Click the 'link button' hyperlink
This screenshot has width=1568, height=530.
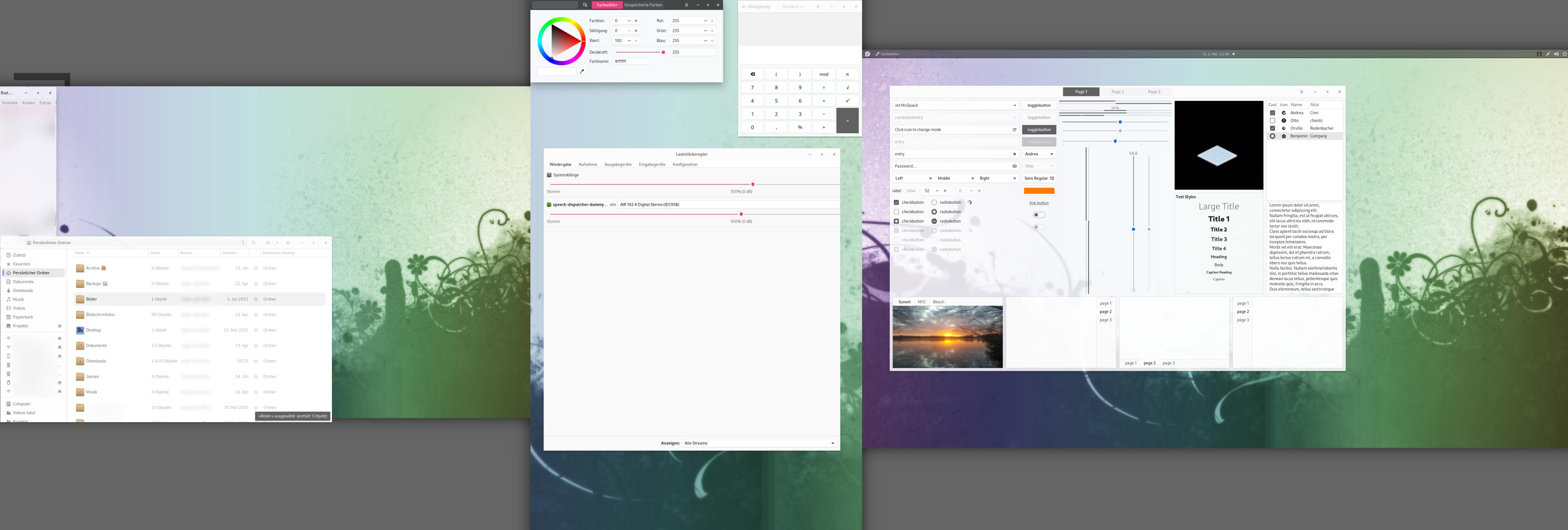pos(1039,203)
